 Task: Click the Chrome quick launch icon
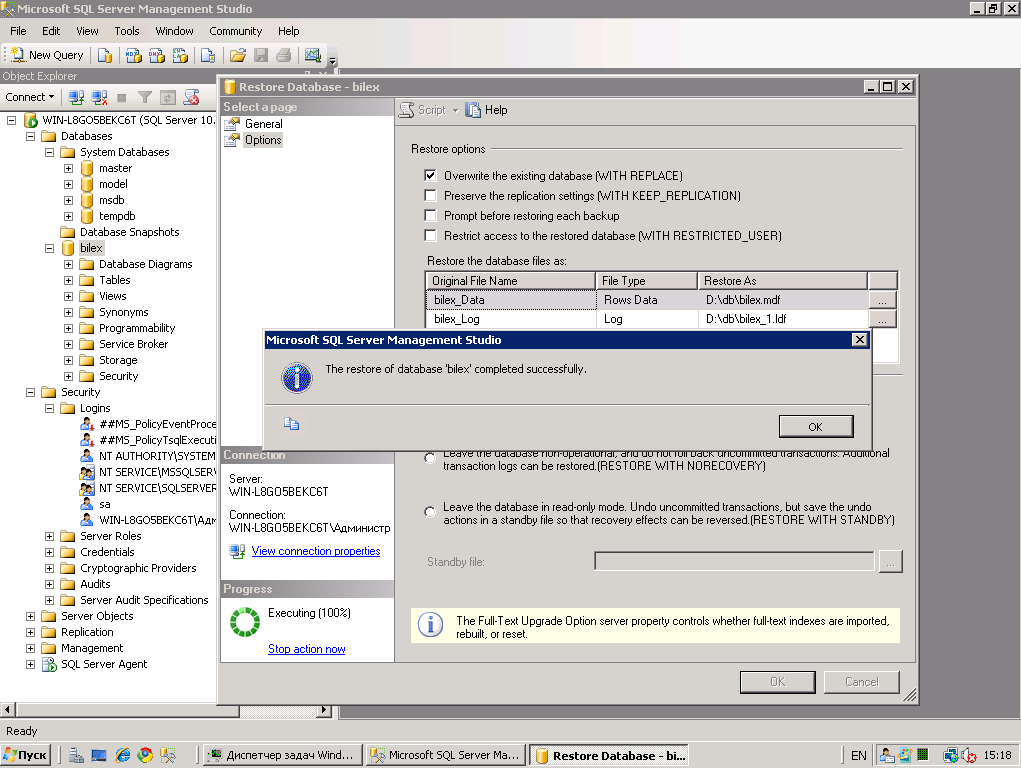pyautogui.click(x=145, y=755)
